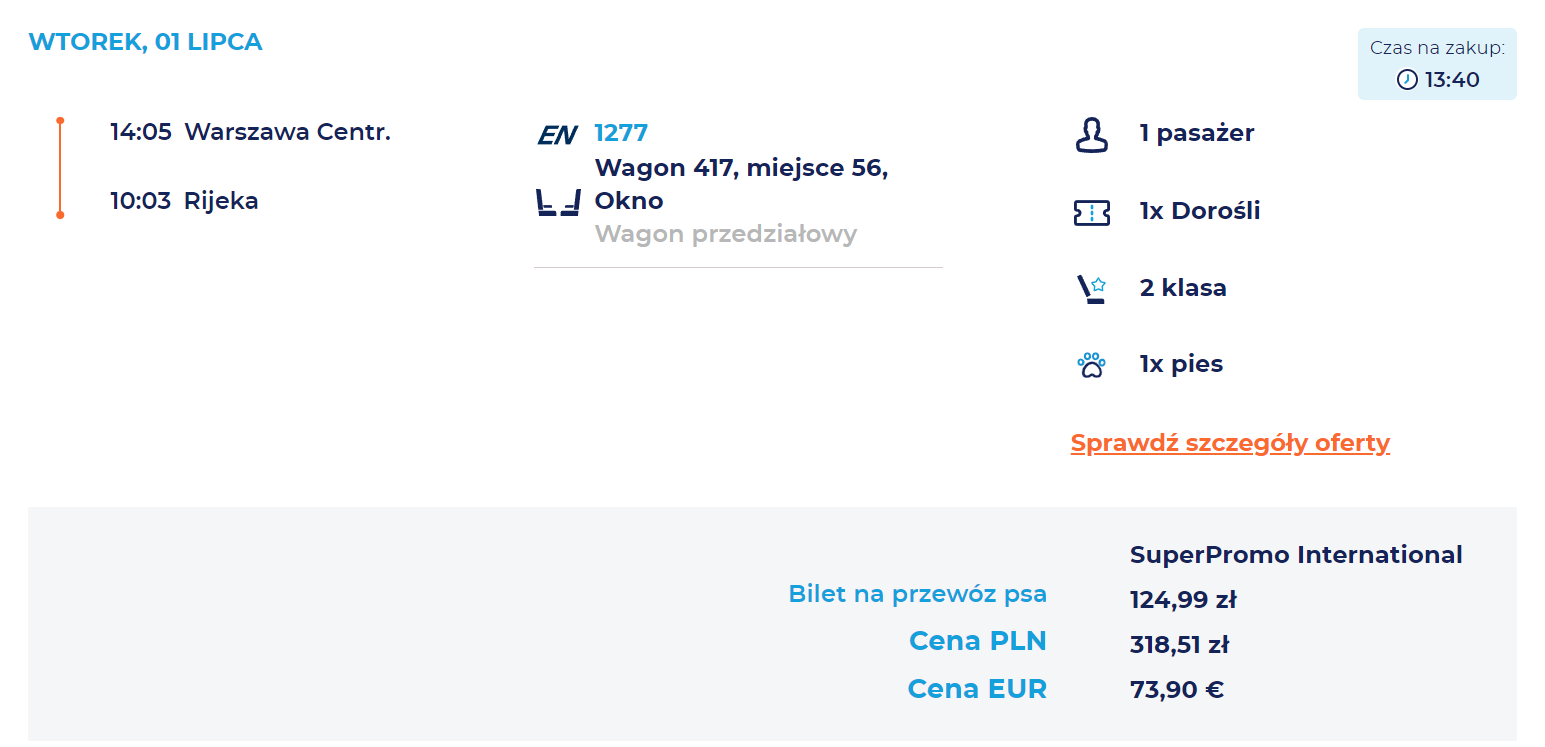Click the clock icon in purchase timer
Image resolution: width=1545 pixels, height=747 pixels.
(x=1407, y=80)
